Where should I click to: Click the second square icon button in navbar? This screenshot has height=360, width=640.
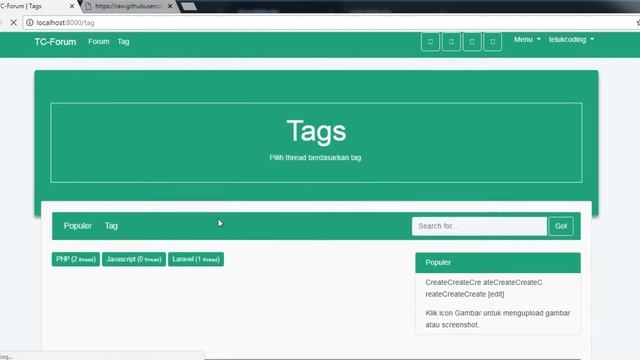pyautogui.click(x=451, y=42)
